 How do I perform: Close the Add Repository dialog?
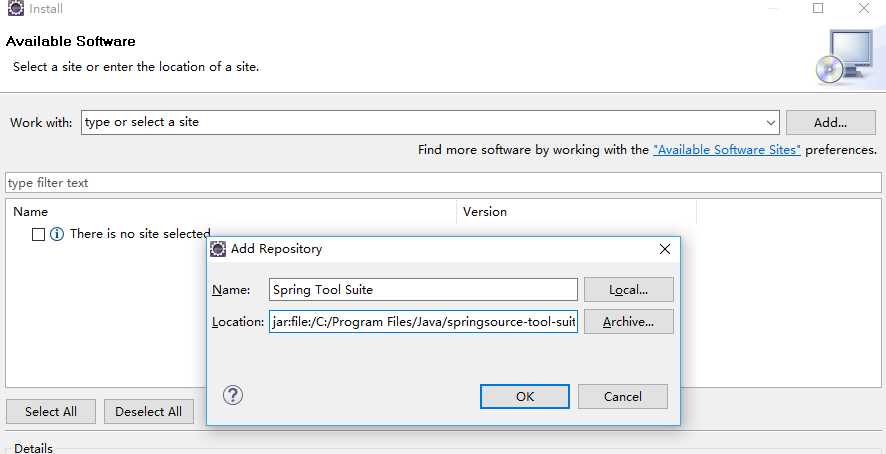(664, 249)
